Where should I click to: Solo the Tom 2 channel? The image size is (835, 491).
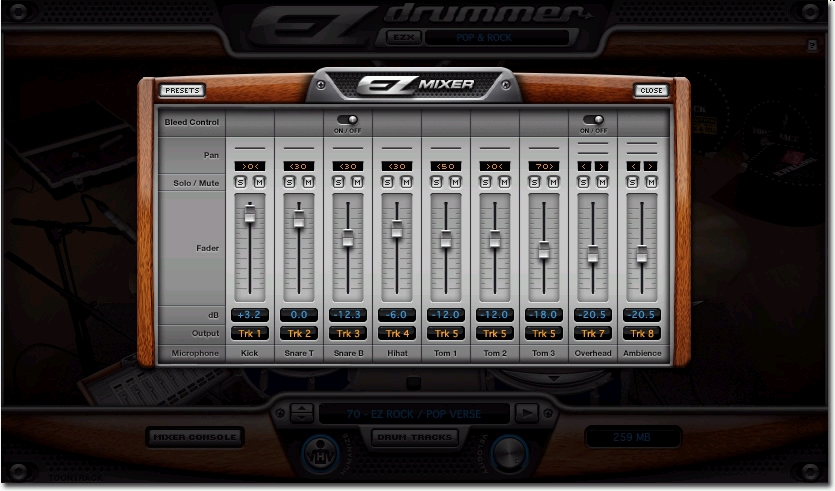pyautogui.click(x=485, y=183)
